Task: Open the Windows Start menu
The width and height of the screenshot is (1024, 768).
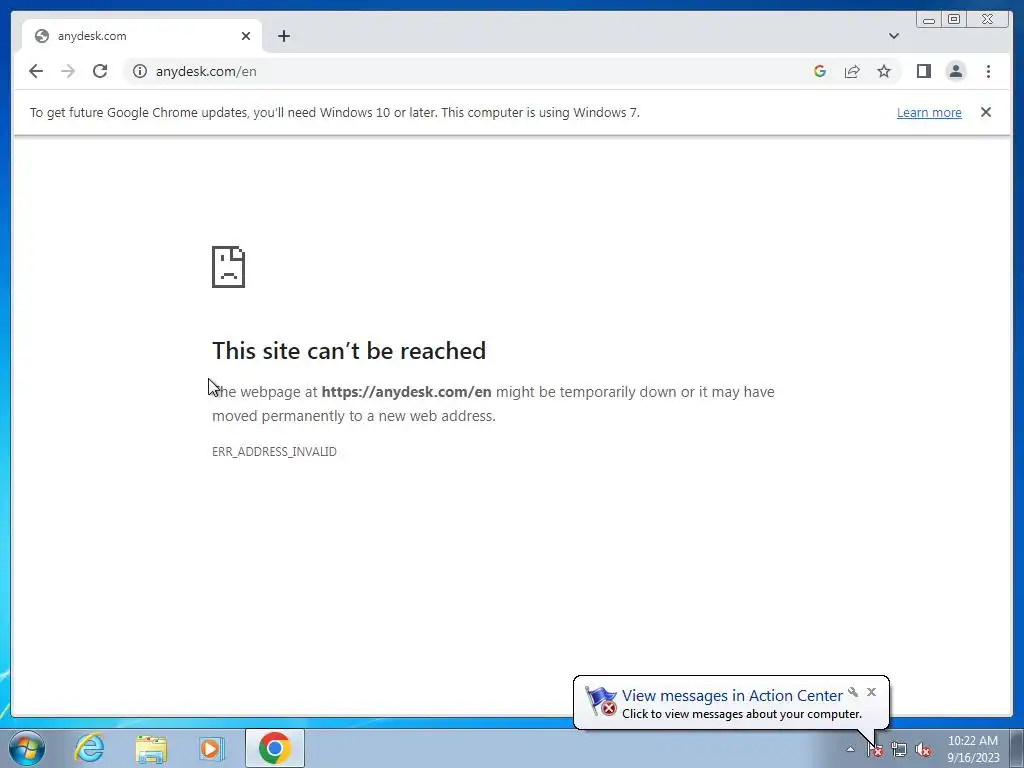Action: [x=27, y=748]
